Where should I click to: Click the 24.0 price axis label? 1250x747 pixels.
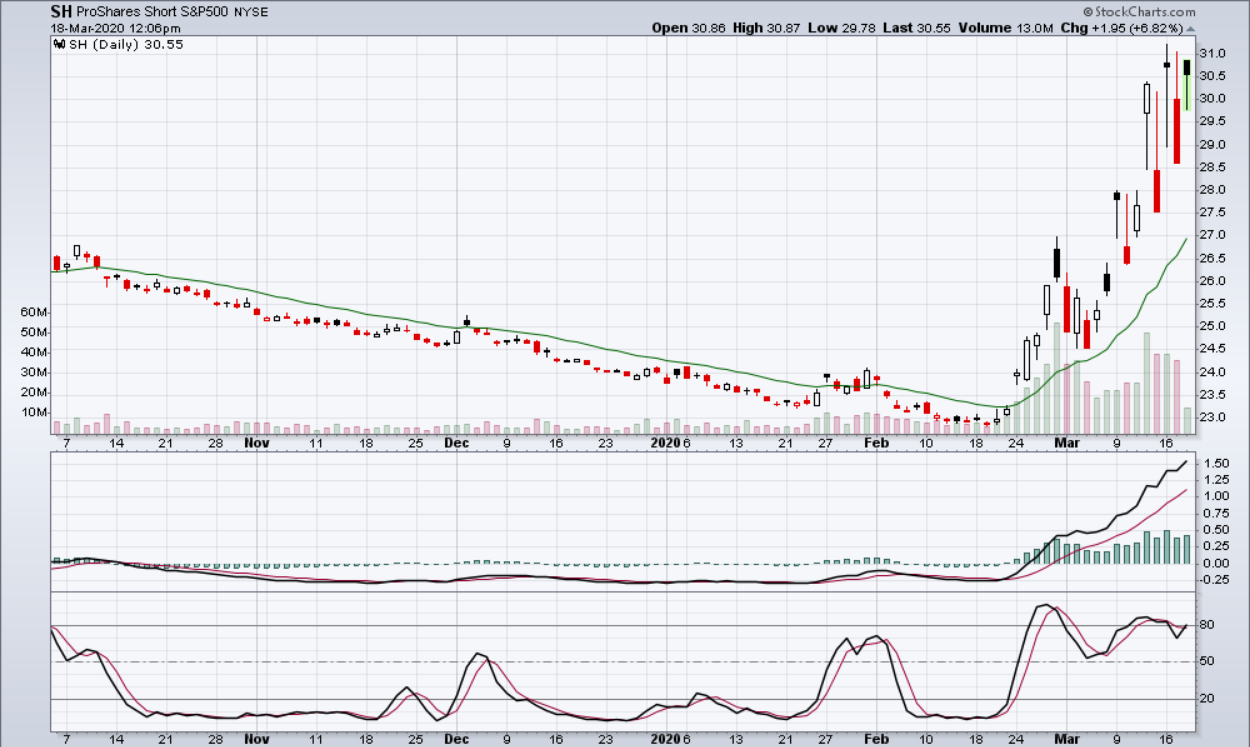point(1213,372)
